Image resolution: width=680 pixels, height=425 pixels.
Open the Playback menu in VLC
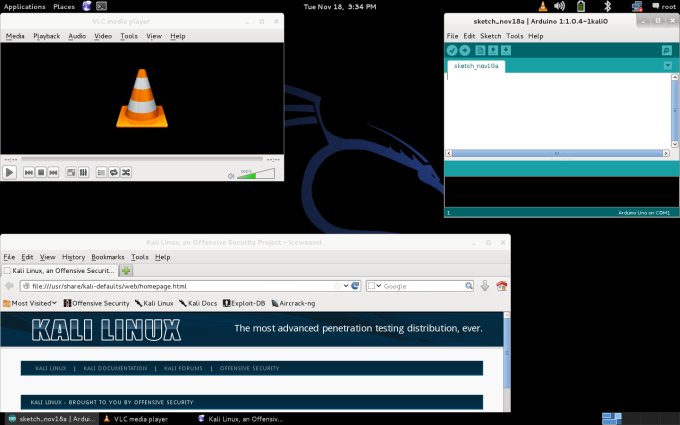[47, 36]
